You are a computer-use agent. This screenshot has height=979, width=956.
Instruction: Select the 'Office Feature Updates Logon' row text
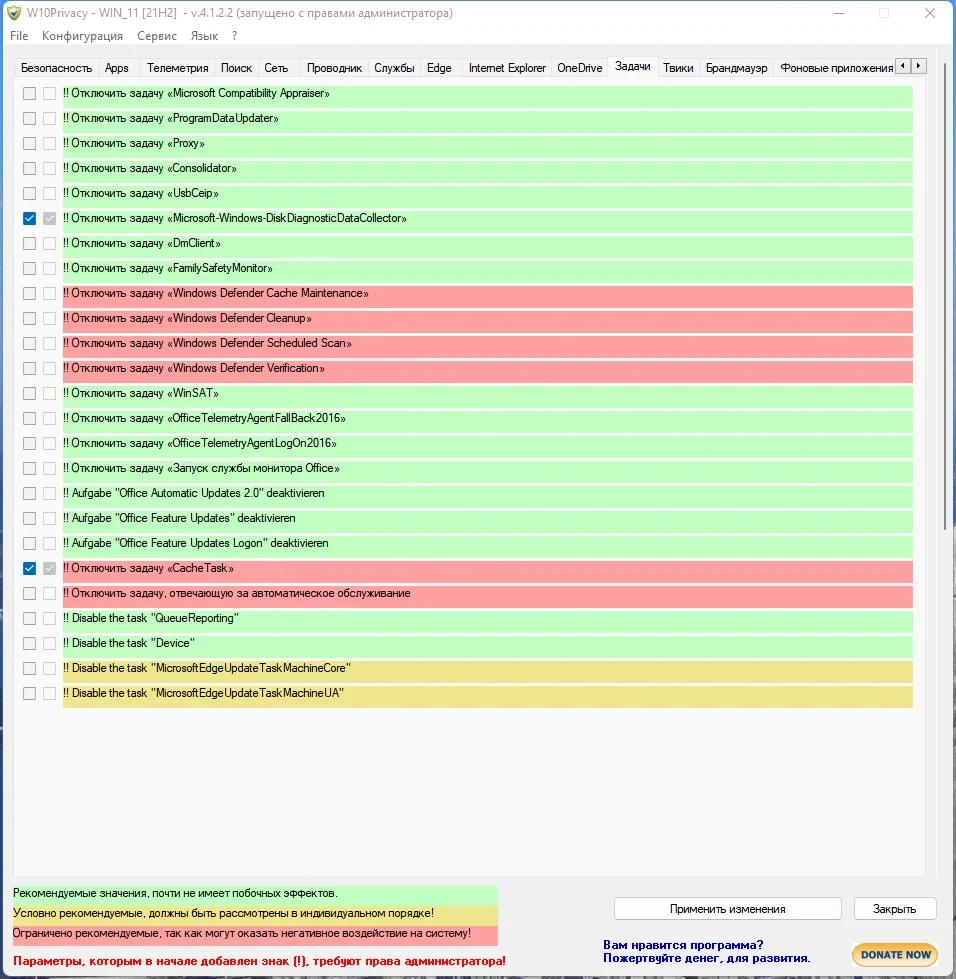point(195,543)
